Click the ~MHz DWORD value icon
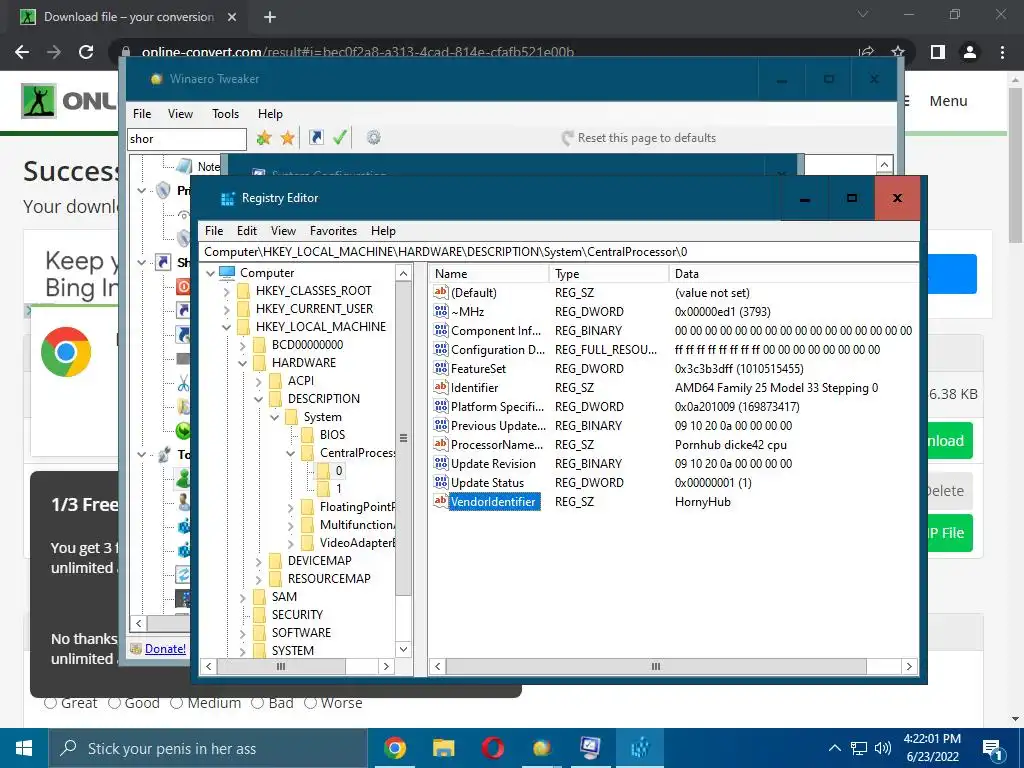The image size is (1024, 768). click(x=441, y=312)
